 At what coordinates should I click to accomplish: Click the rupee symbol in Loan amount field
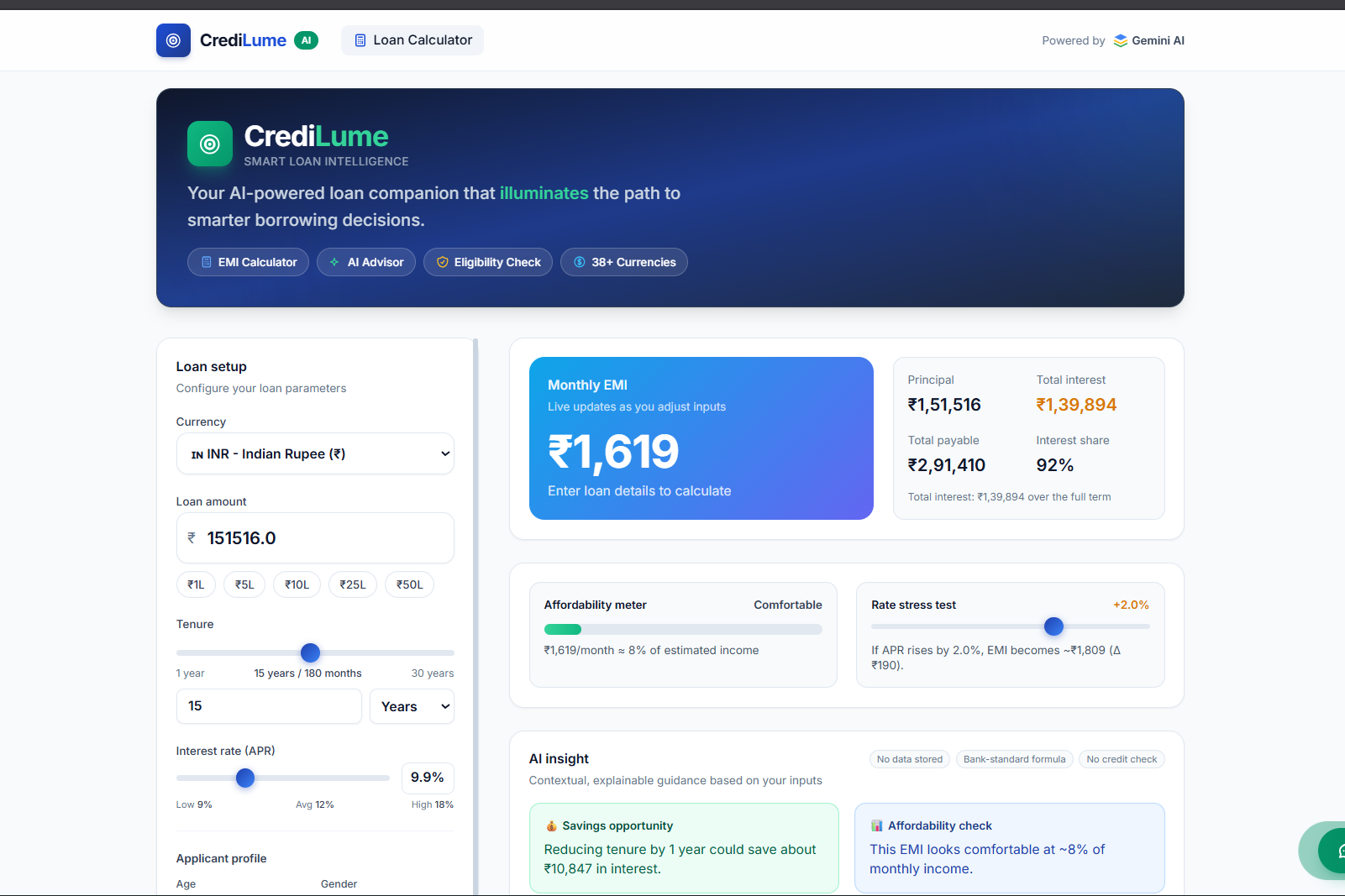coord(192,538)
